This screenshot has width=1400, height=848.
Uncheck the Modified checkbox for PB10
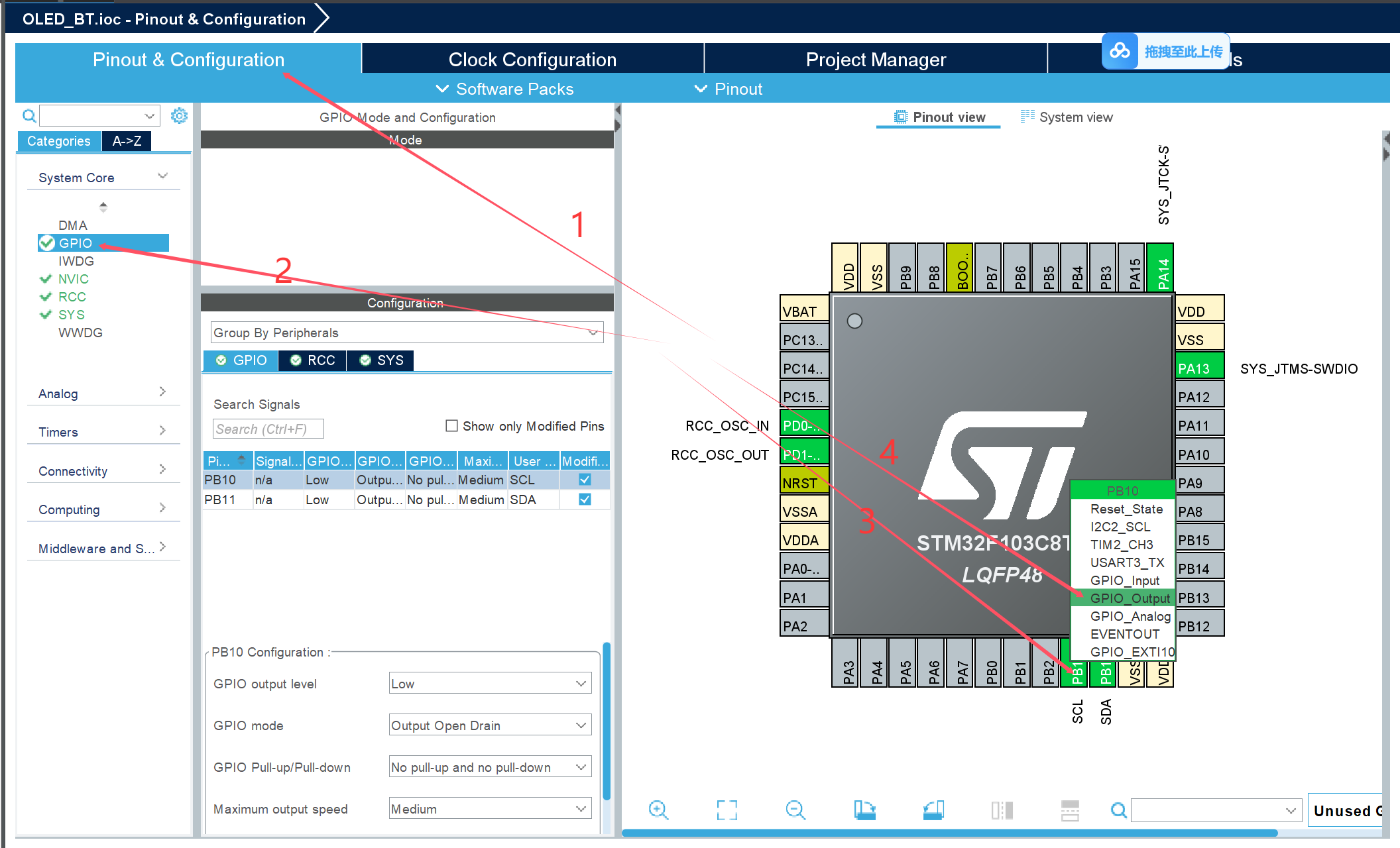585,480
